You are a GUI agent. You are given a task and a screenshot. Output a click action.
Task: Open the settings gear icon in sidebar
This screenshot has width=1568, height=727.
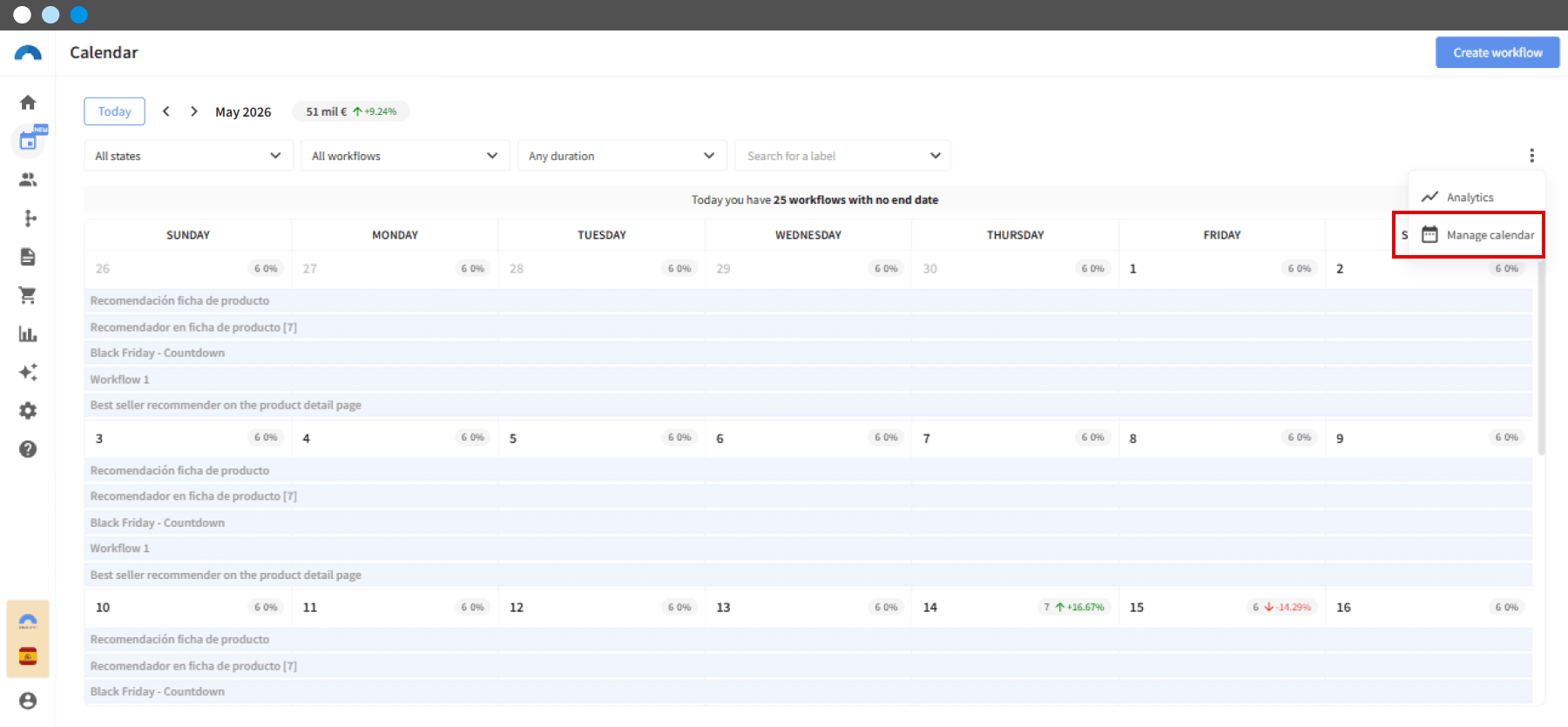pyautogui.click(x=28, y=410)
